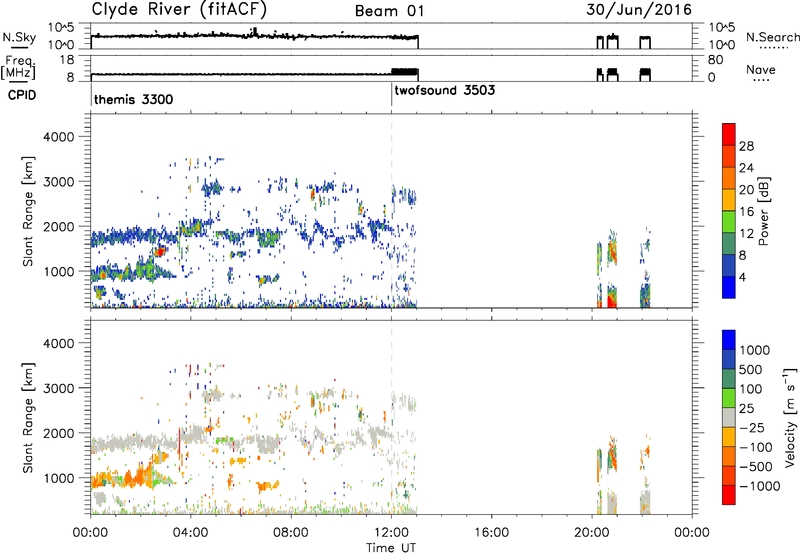The width and height of the screenshot is (800, 554).
Task: Click the 'themis 3300' CPID text
Action: [134, 99]
